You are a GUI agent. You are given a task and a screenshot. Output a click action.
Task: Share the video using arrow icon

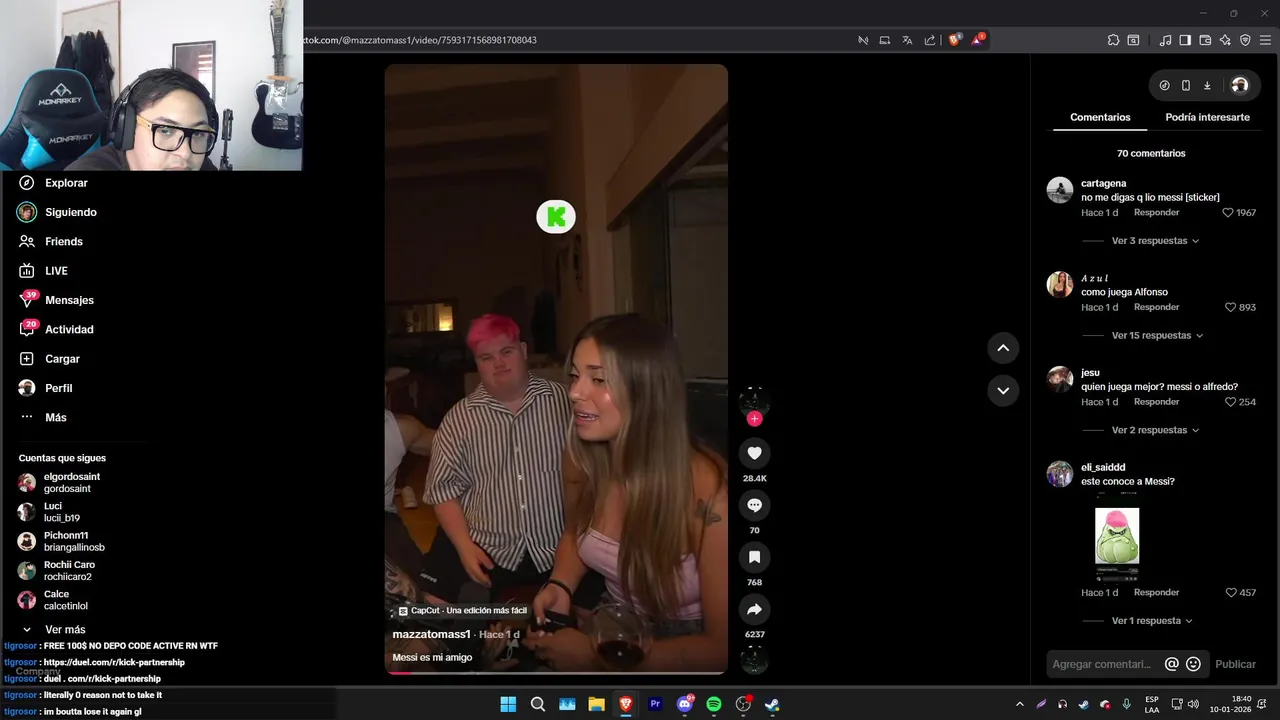[754, 609]
